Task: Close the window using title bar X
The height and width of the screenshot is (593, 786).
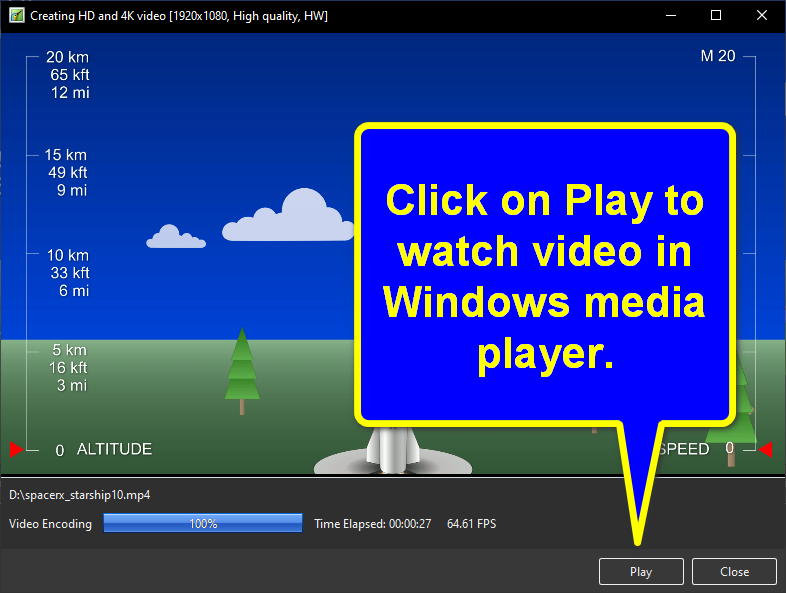Action: point(761,16)
